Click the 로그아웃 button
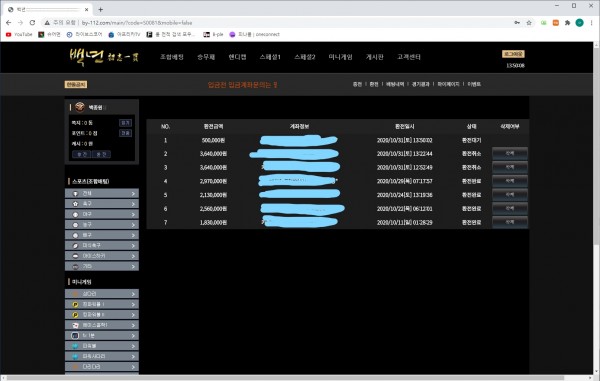 [x=513, y=54]
